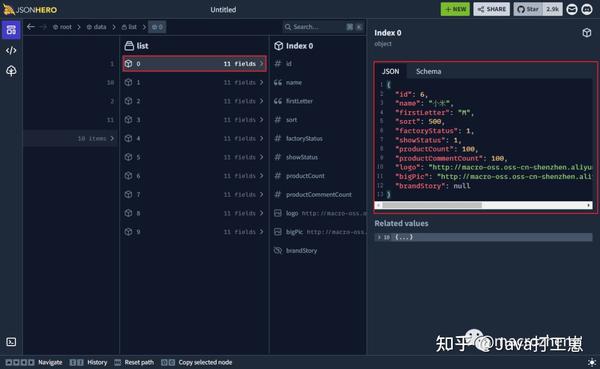The width and height of the screenshot is (600, 369).
Task: Expand the related values 10 row
Action: (483, 237)
